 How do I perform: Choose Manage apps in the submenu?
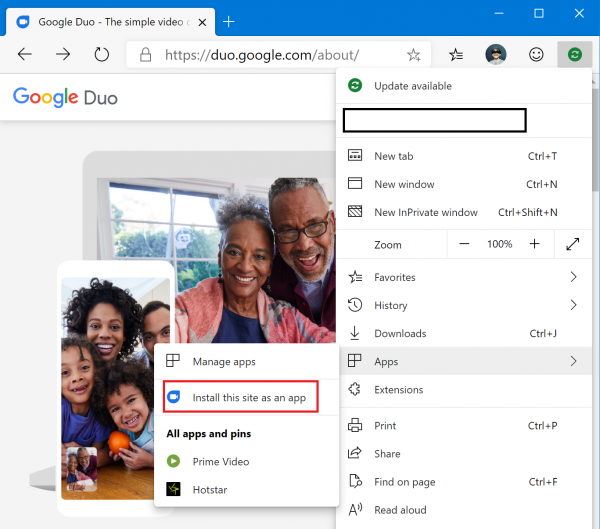pyautogui.click(x=224, y=361)
